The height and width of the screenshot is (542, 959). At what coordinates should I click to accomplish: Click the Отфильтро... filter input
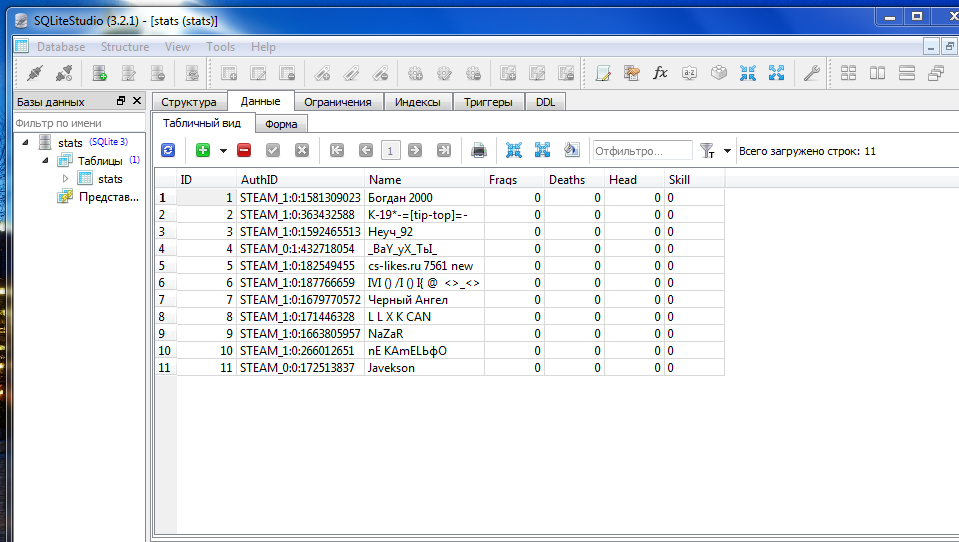pyautogui.click(x=642, y=150)
